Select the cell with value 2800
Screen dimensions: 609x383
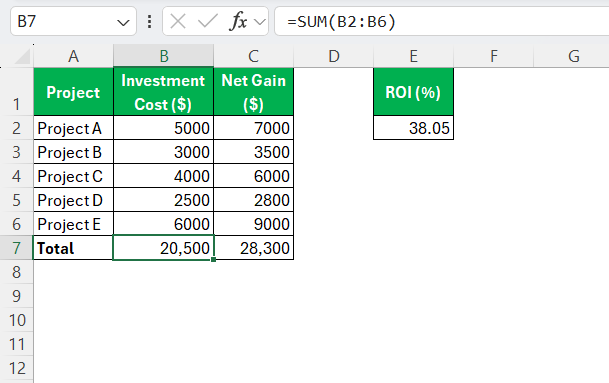pos(254,200)
